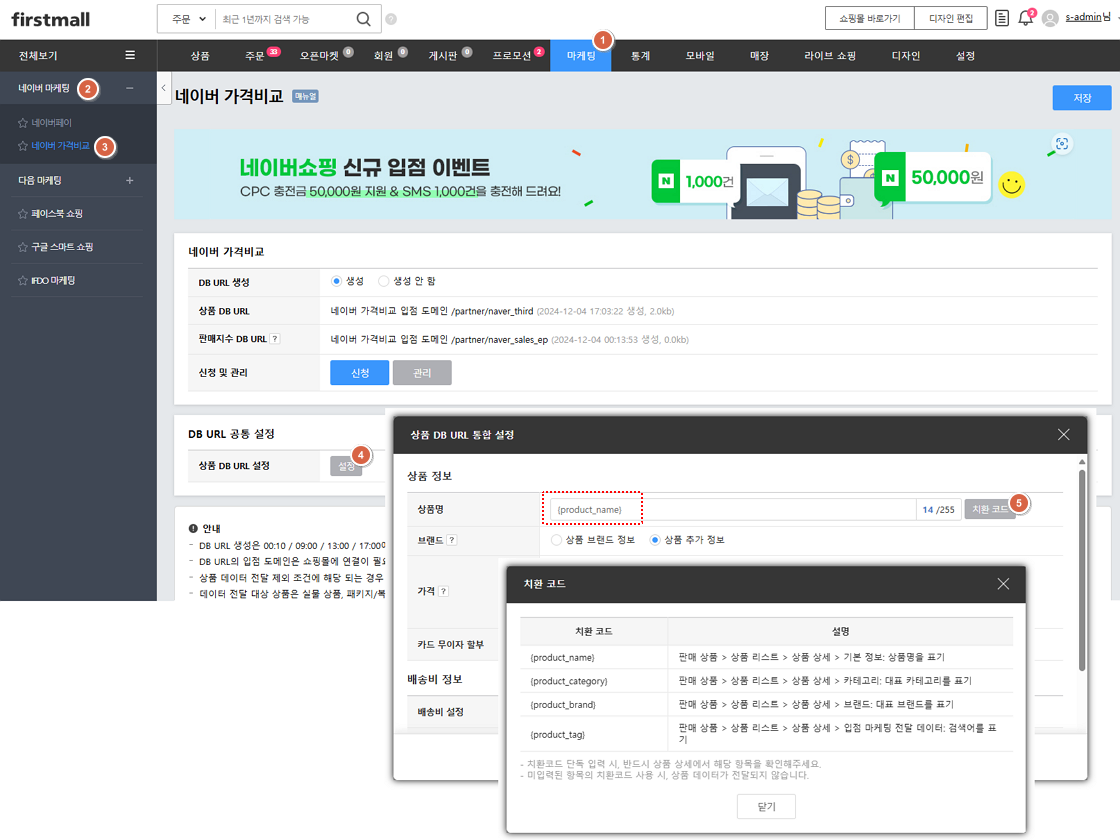Open the 마케팅 top menu
The image size is (1120, 840).
(581, 56)
